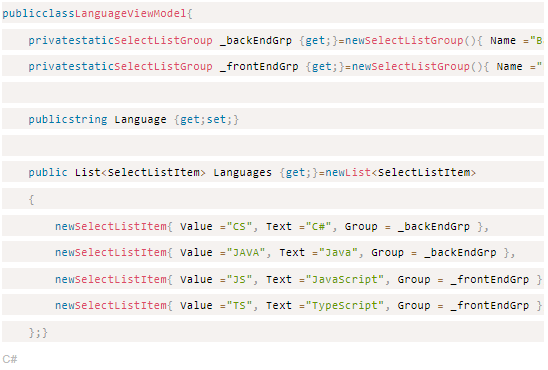Click the publicstring keyword on Language line
548x370 pixels.
tap(68, 119)
